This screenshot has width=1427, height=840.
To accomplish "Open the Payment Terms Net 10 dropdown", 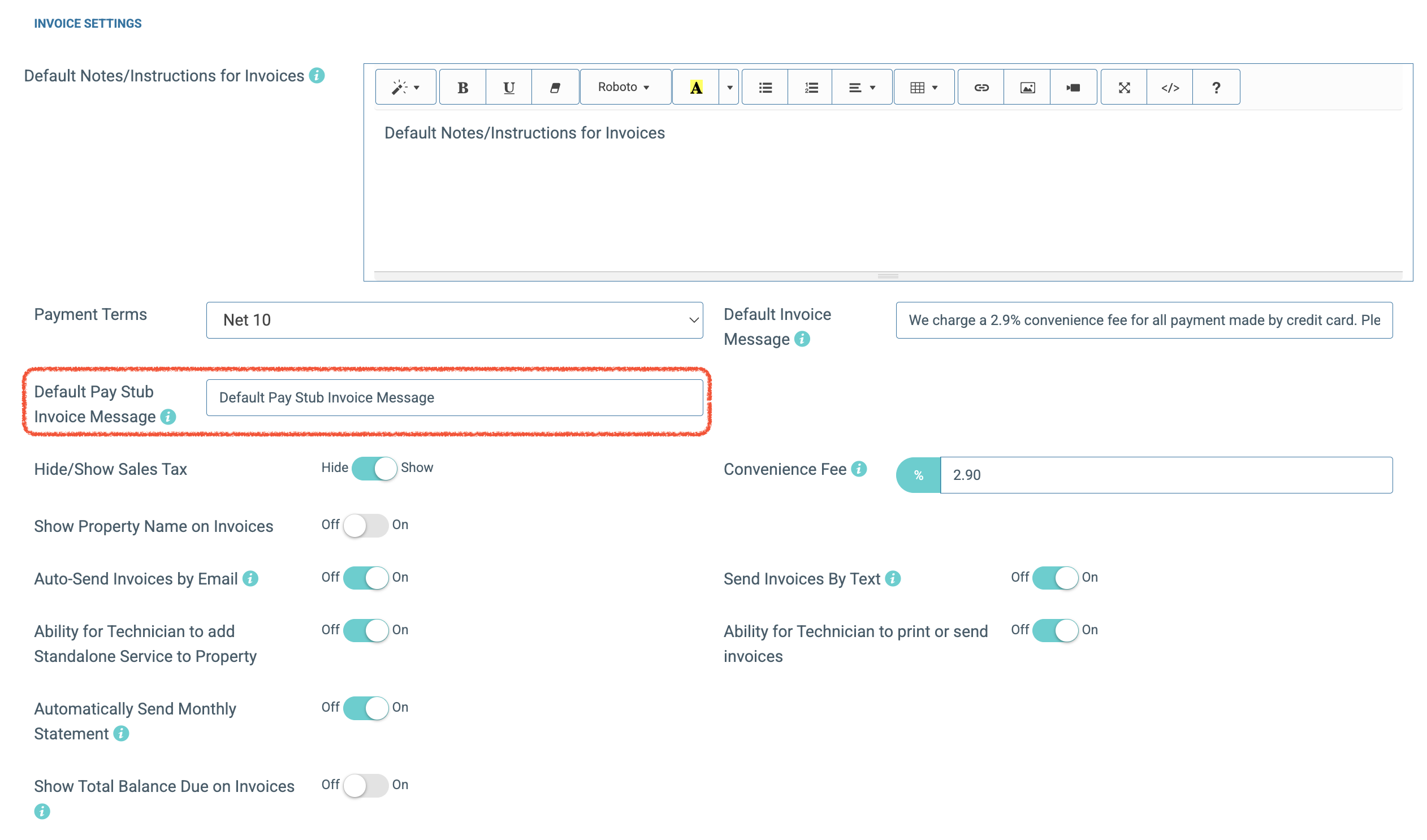I will tap(454, 320).
